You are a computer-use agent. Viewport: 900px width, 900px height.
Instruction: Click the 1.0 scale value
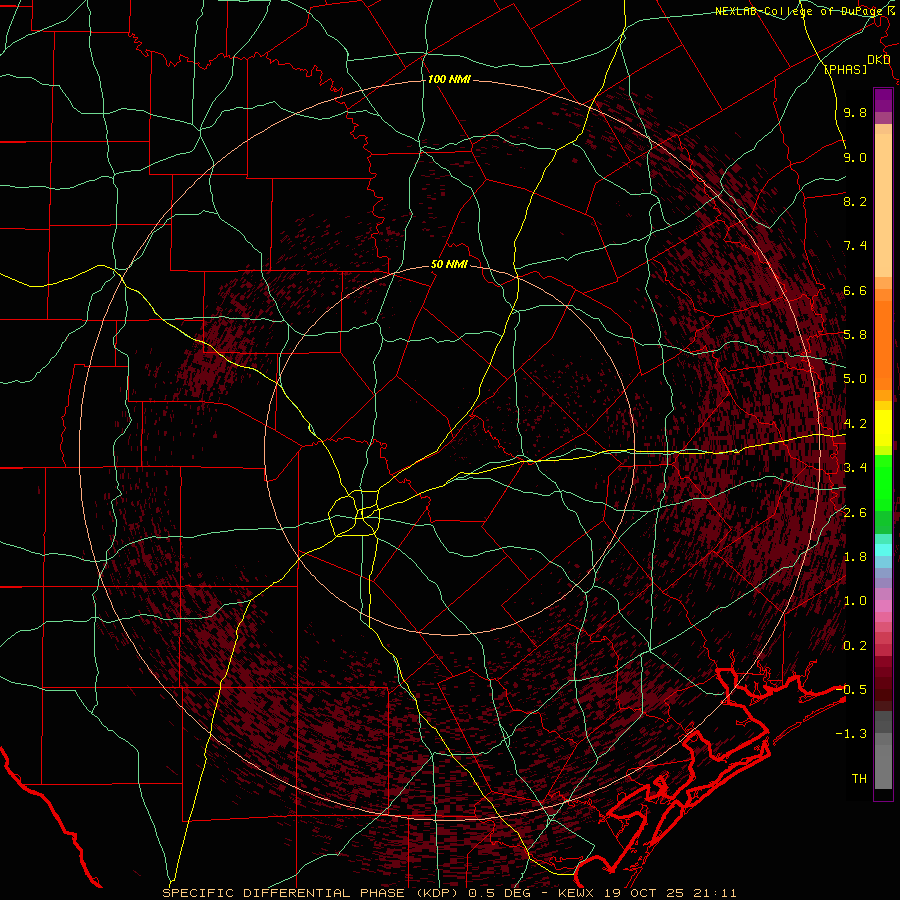click(855, 601)
